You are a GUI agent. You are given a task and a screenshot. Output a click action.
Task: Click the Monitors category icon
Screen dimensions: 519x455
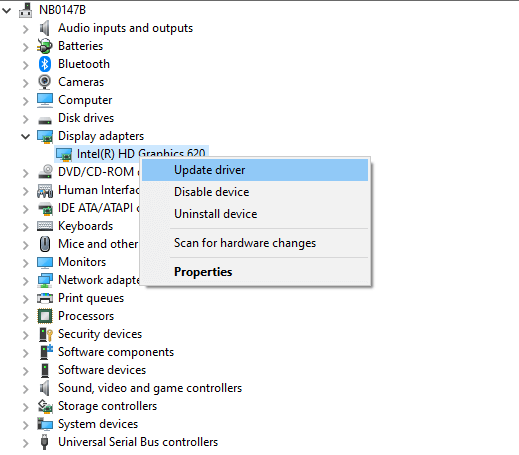click(45, 262)
